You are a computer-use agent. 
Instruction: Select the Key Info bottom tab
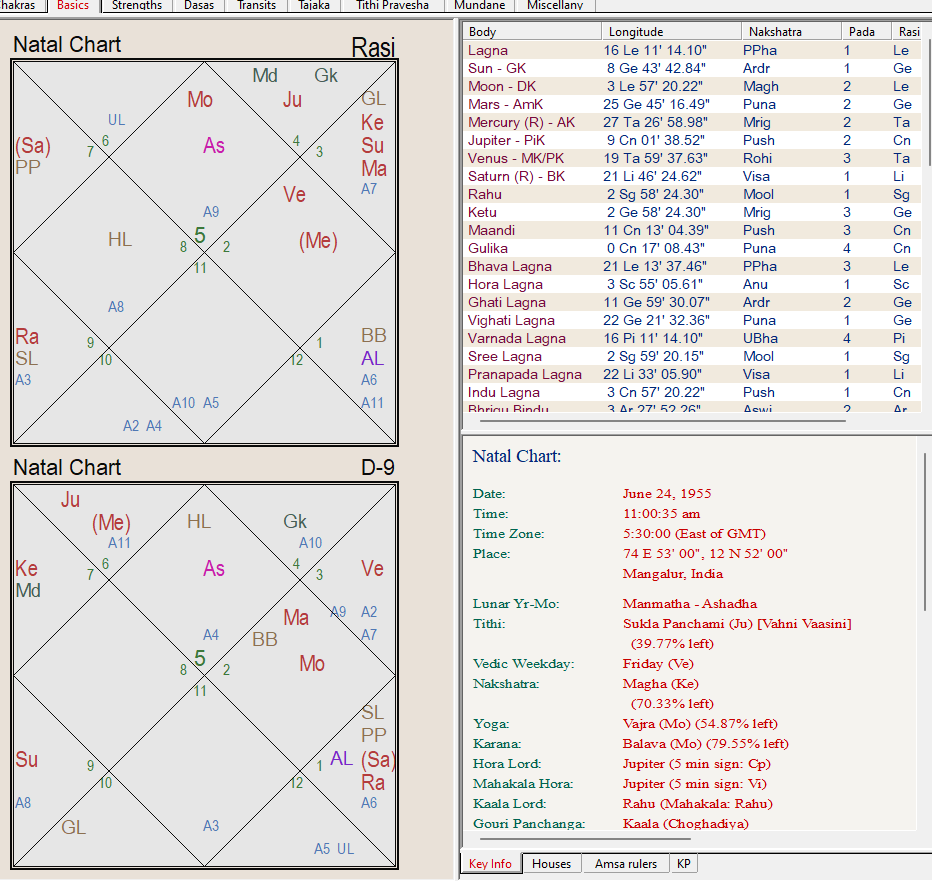coord(490,864)
